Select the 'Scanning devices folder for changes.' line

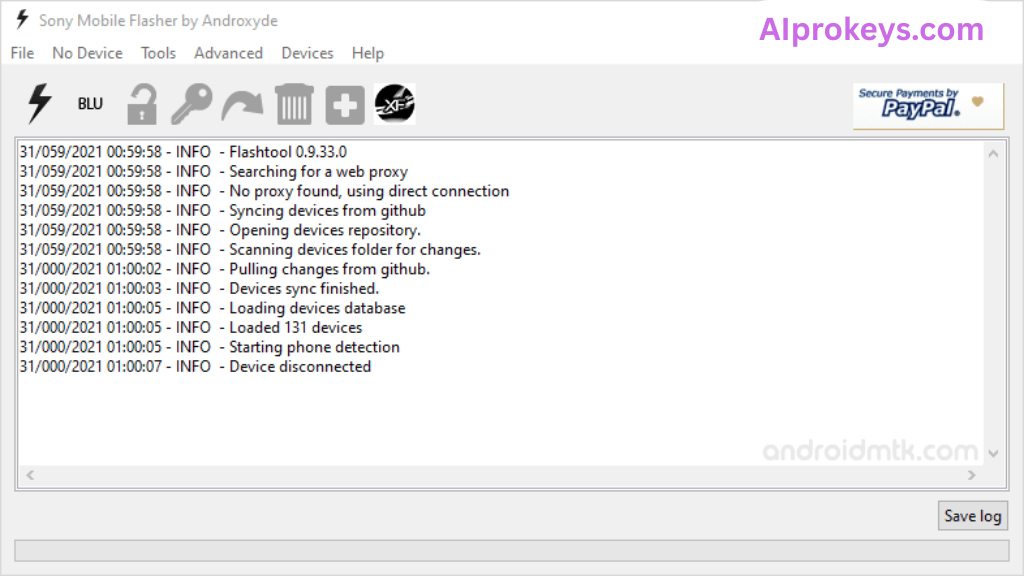click(250, 249)
